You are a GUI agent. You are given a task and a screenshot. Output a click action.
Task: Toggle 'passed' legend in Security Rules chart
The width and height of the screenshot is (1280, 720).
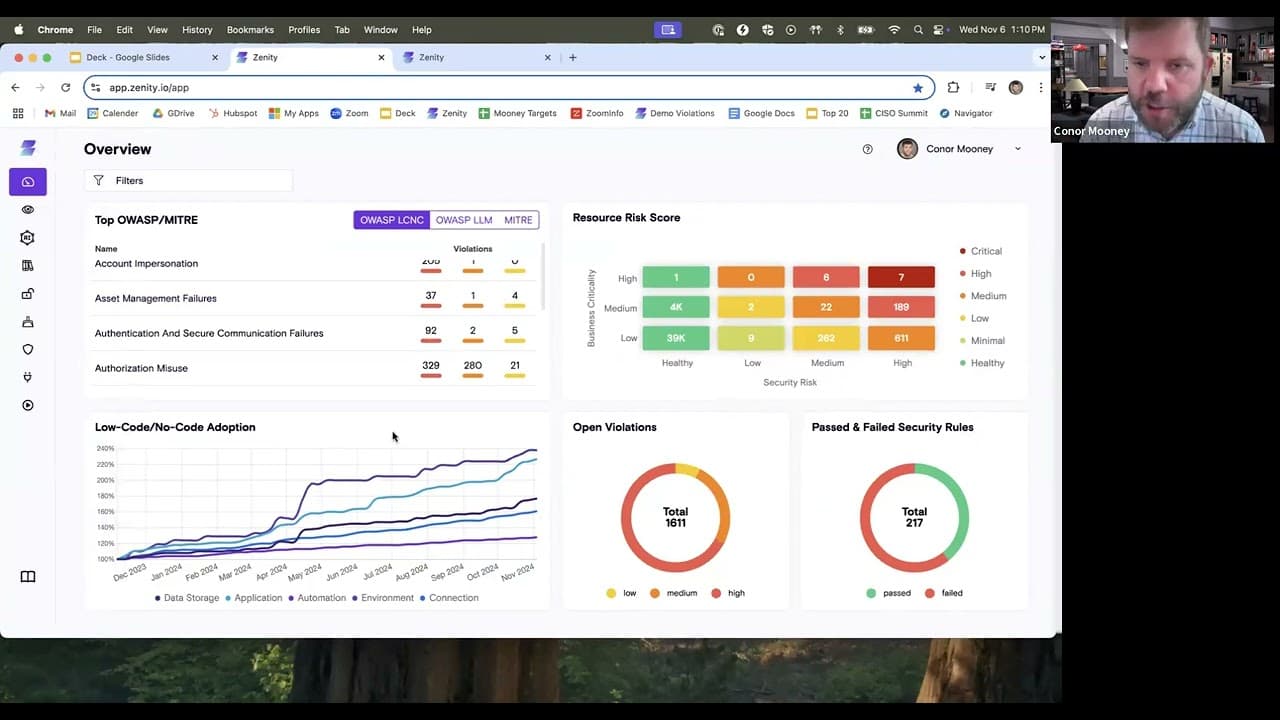coord(888,593)
